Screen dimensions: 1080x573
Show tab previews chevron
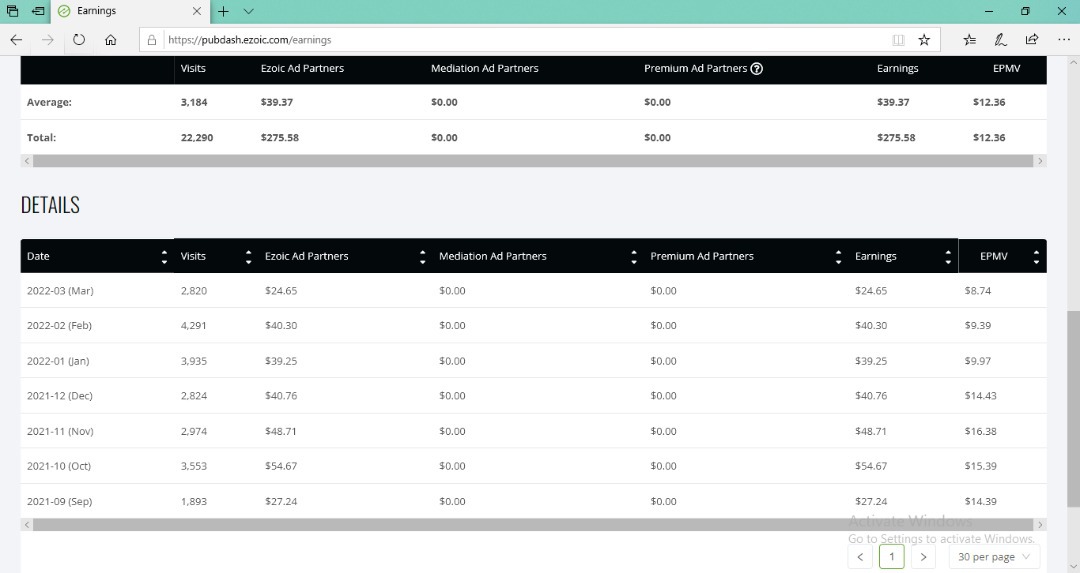249,11
